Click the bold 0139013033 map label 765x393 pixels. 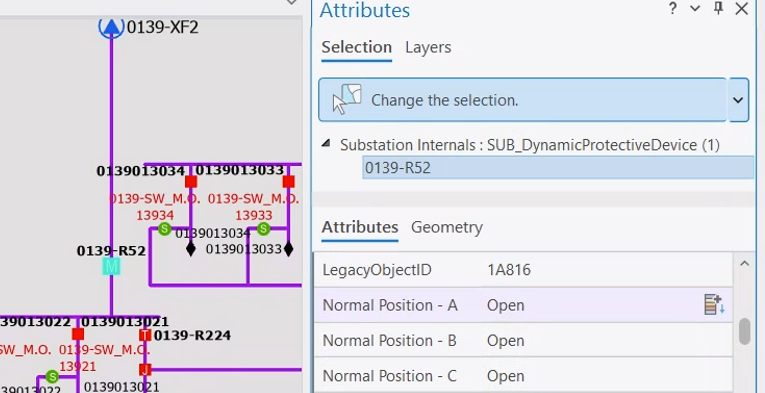[240, 170]
